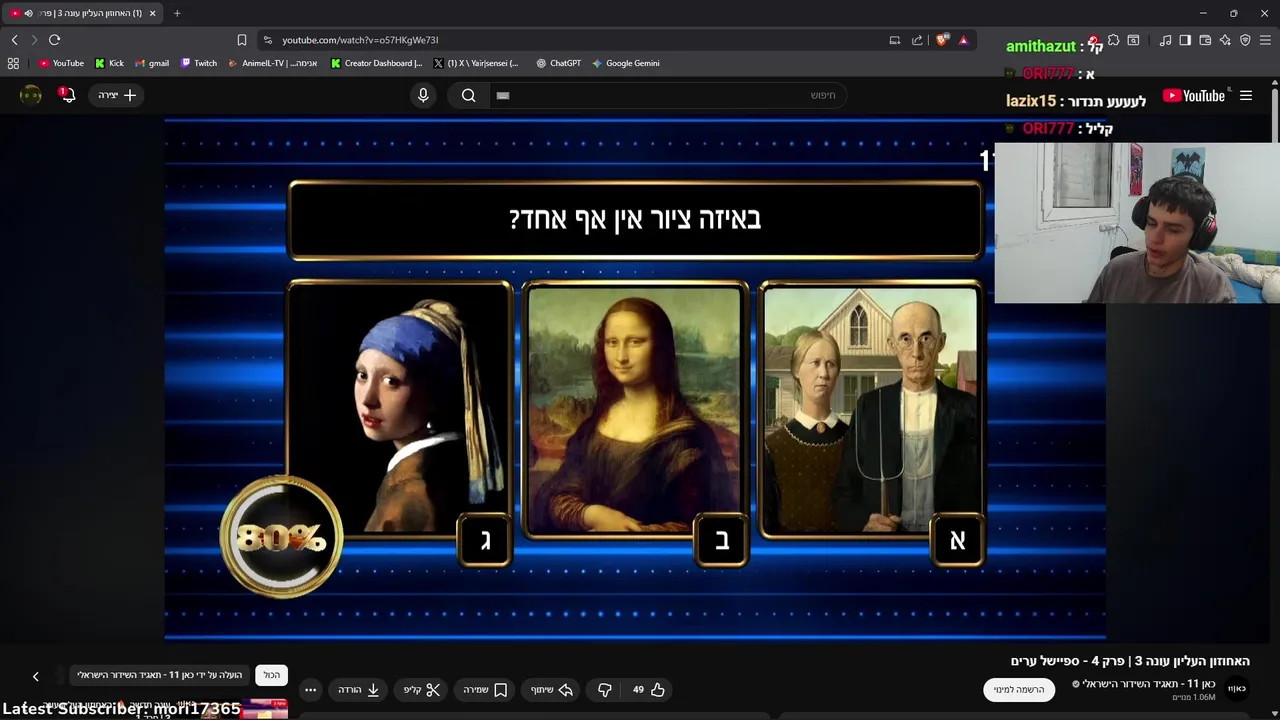
Task: Click the video player showing the quiz question
Action: (635, 380)
